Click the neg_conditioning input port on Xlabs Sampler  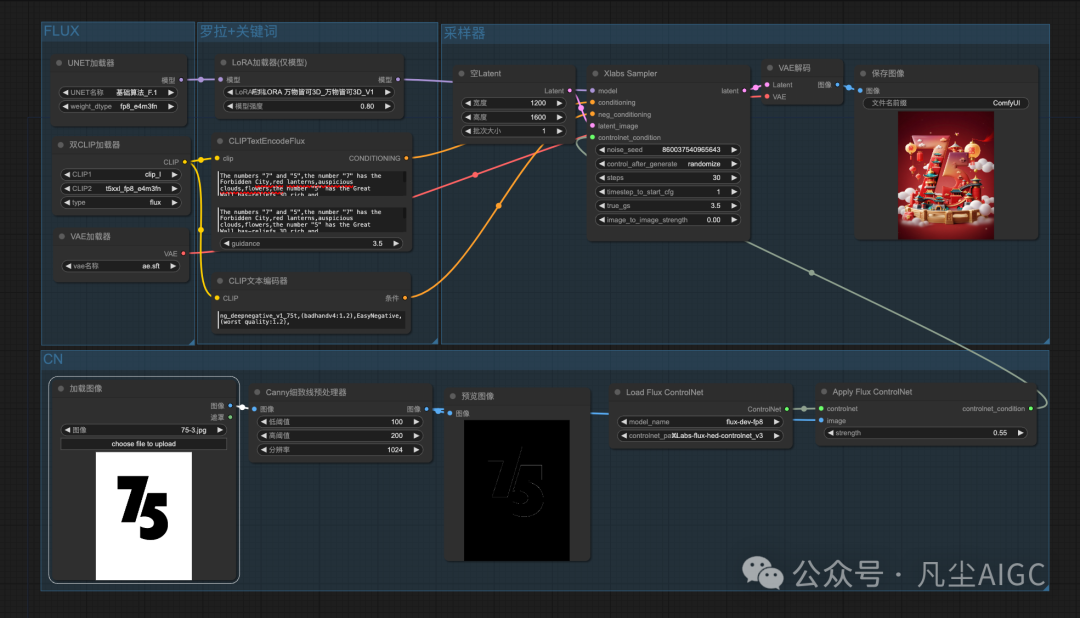coord(592,114)
